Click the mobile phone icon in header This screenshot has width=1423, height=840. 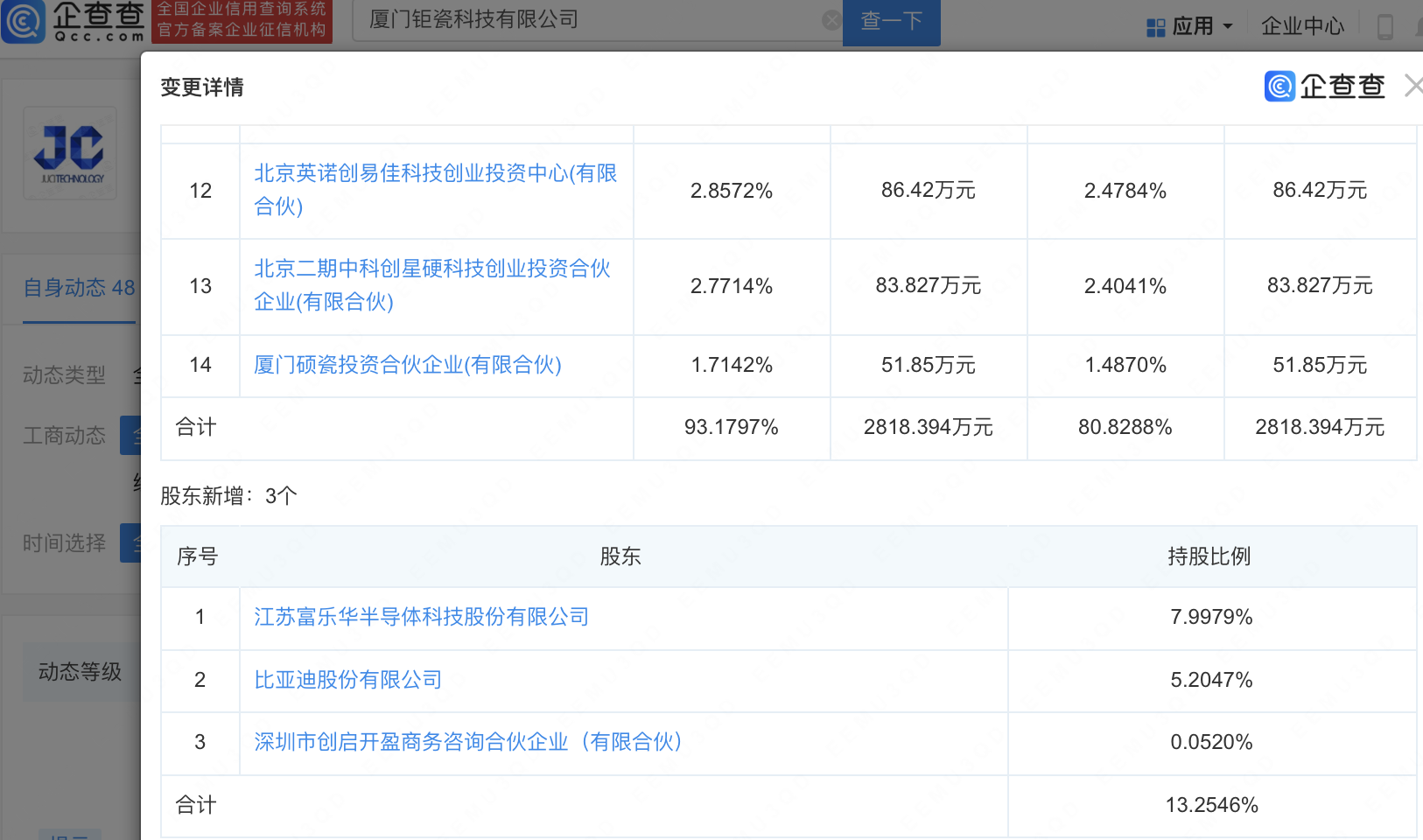coord(1384,26)
